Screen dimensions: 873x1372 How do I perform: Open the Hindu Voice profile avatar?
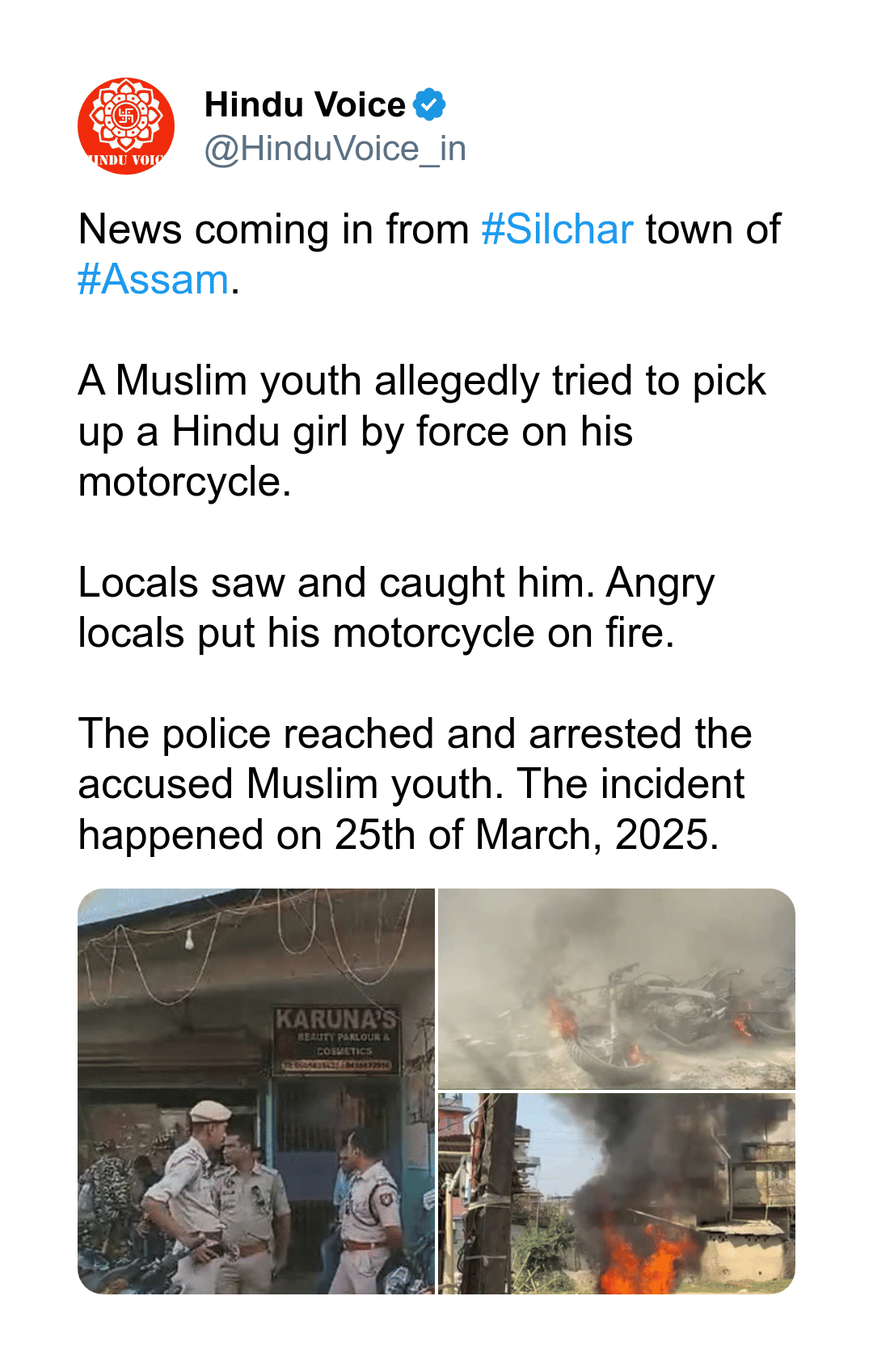coord(126,126)
